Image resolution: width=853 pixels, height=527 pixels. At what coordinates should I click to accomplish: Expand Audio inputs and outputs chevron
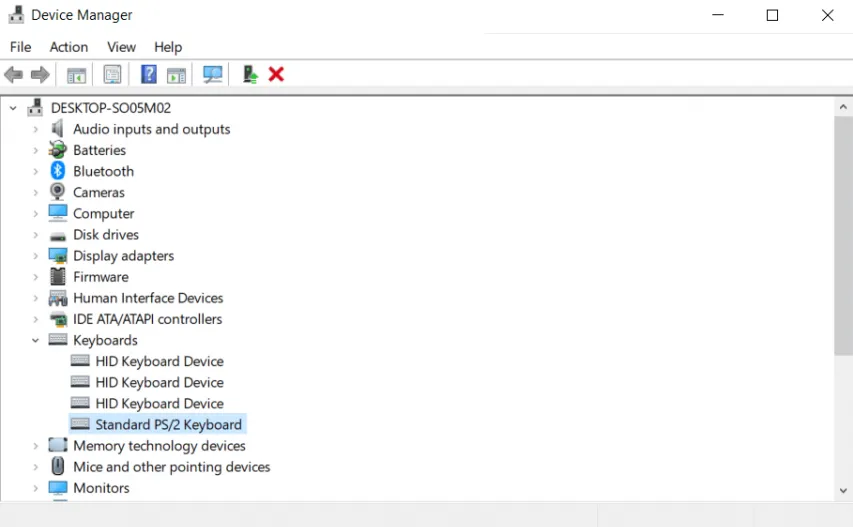pyautogui.click(x=35, y=129)
